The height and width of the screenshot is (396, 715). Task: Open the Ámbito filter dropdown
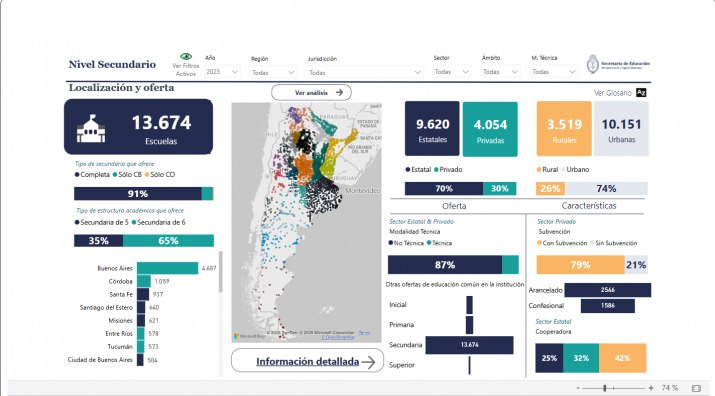pos(500,72)
